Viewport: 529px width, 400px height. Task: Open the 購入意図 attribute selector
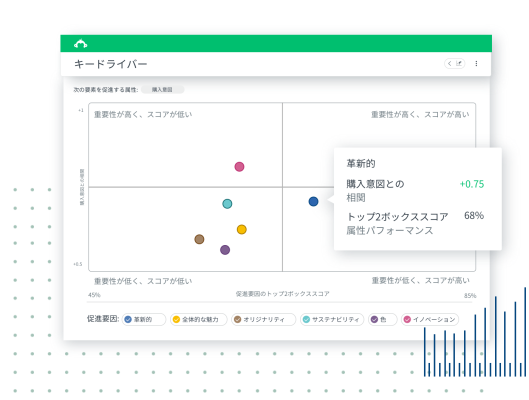click(x=162, y=89)
